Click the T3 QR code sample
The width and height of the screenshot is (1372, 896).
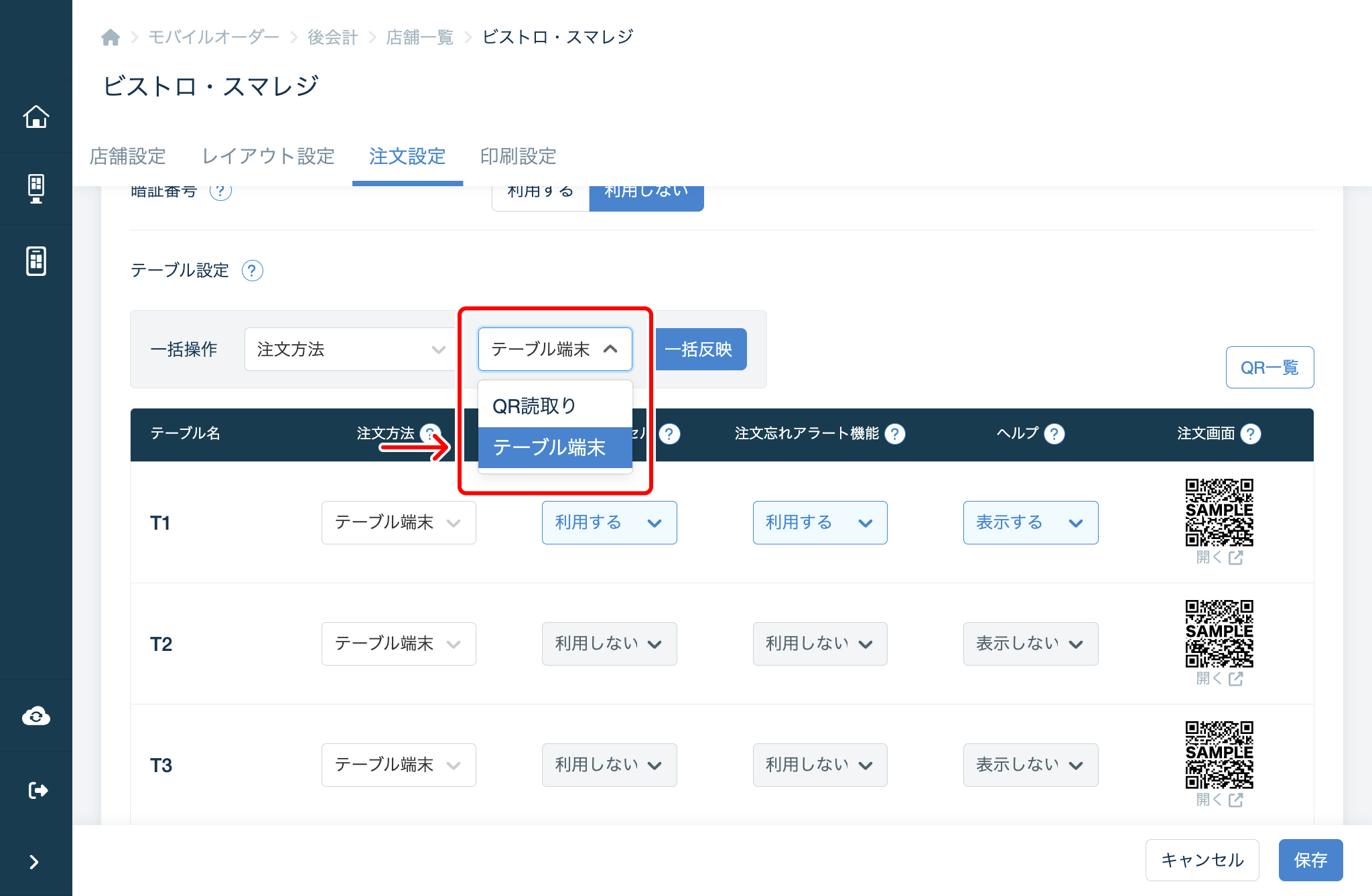(x=1219, y=755)
